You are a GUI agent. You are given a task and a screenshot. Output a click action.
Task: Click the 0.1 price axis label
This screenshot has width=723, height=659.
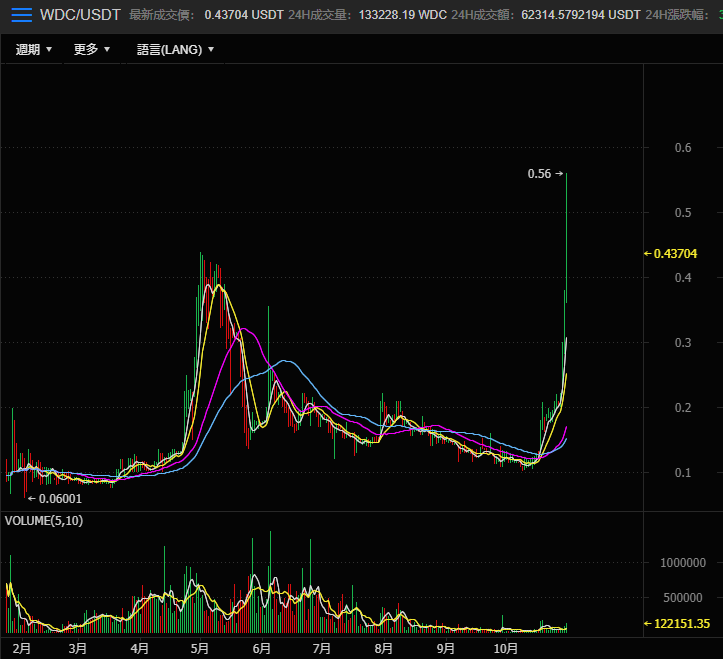coord(655,472)
